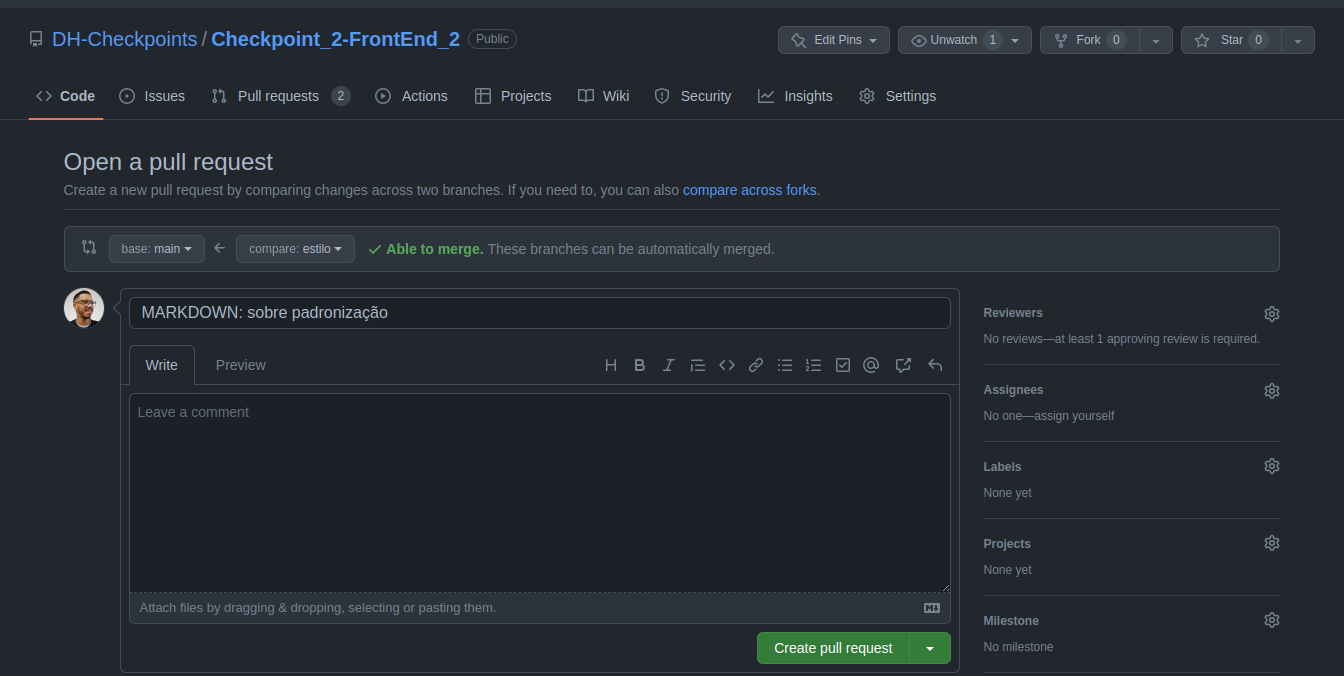Go to the Issues tab
This screenshot has height=676, width=1344.
[152, 96]
